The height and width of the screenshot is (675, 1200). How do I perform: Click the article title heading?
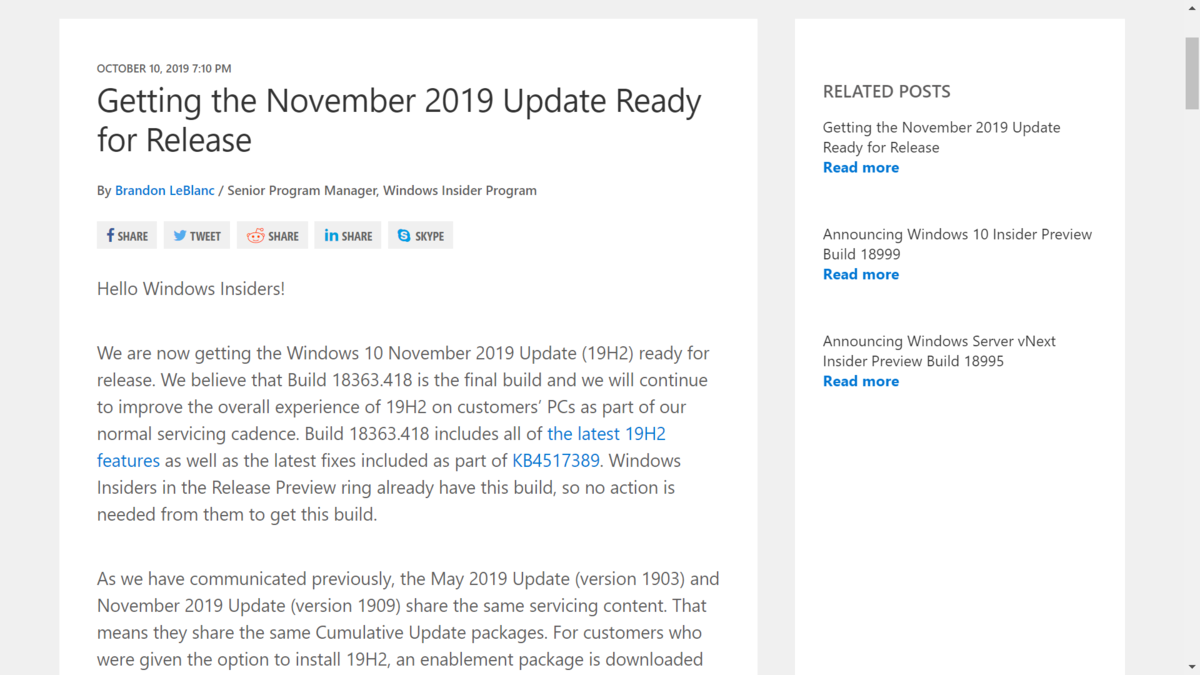[x=399, y=120]
